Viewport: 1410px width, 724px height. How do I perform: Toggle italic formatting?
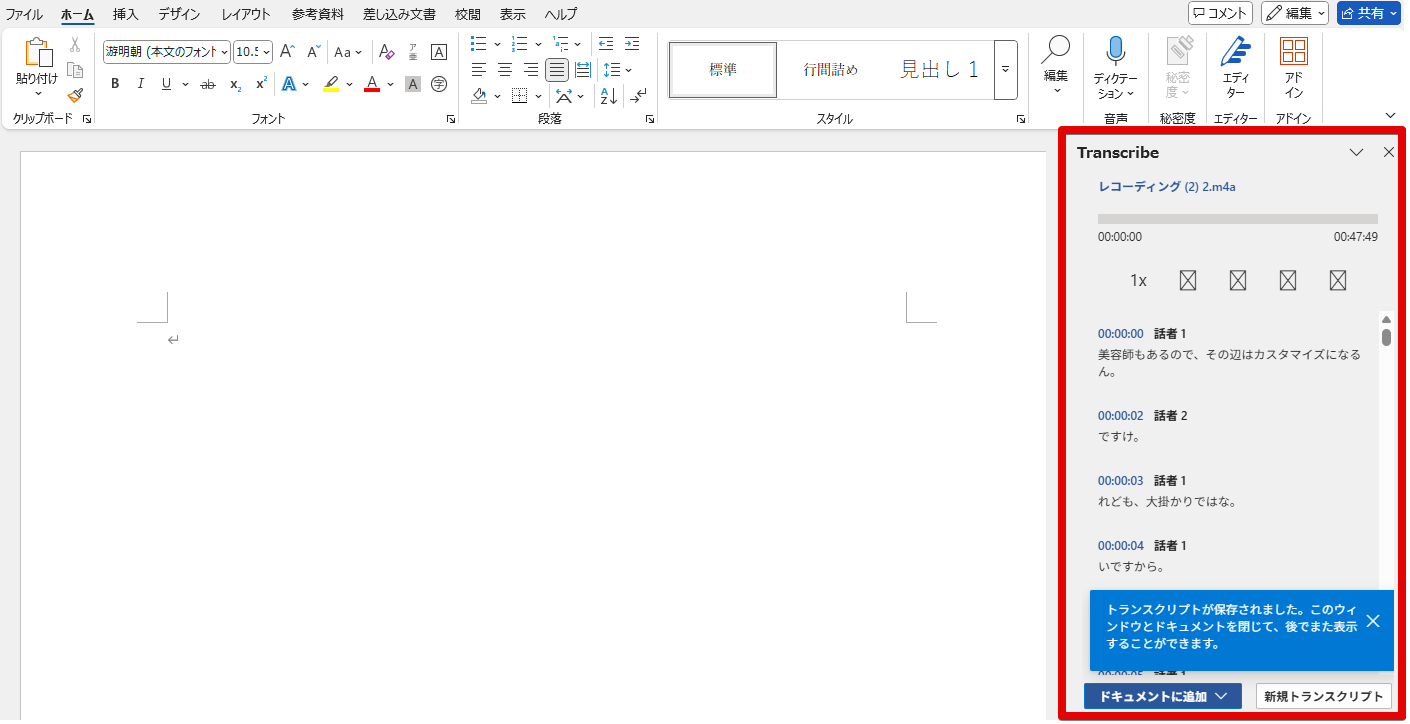pyautogui.click(x=140, y=83)
